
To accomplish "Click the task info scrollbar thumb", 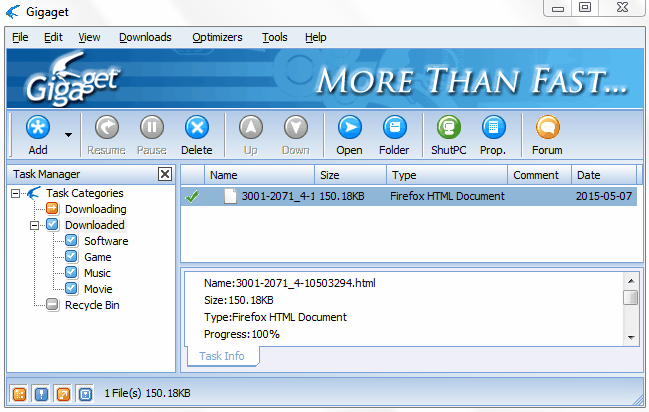I will tap(631, 297).
